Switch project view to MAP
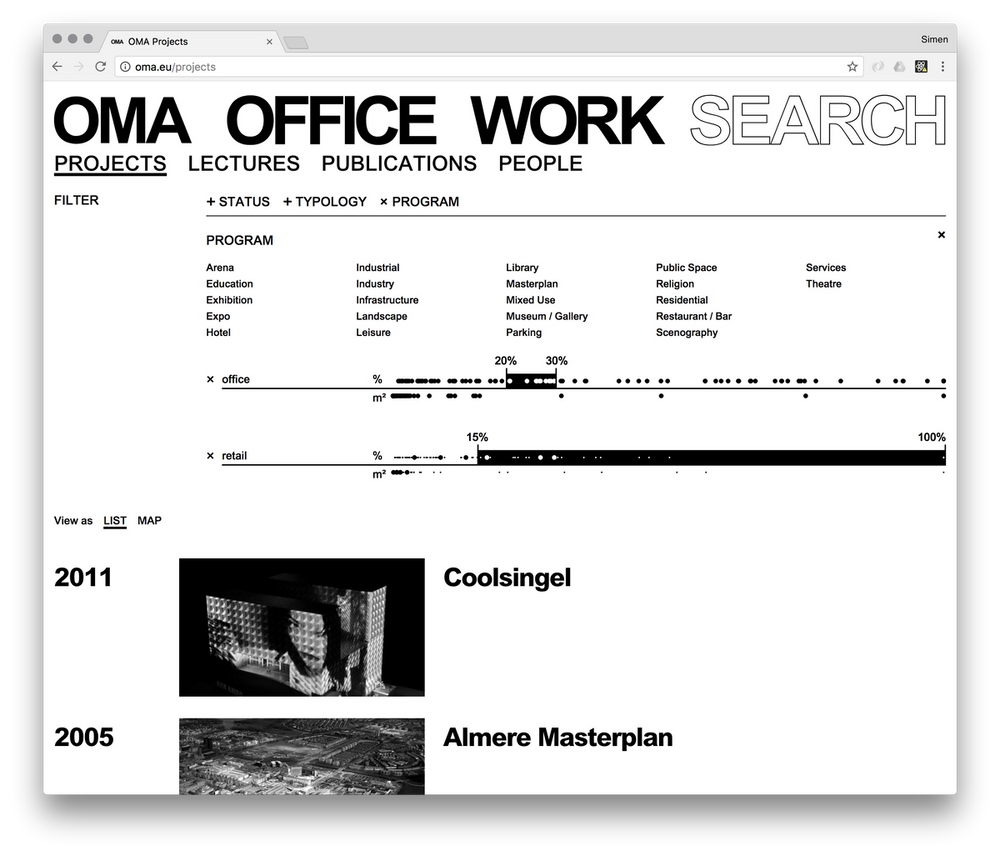1000x857 pixels. pos(149,521)
